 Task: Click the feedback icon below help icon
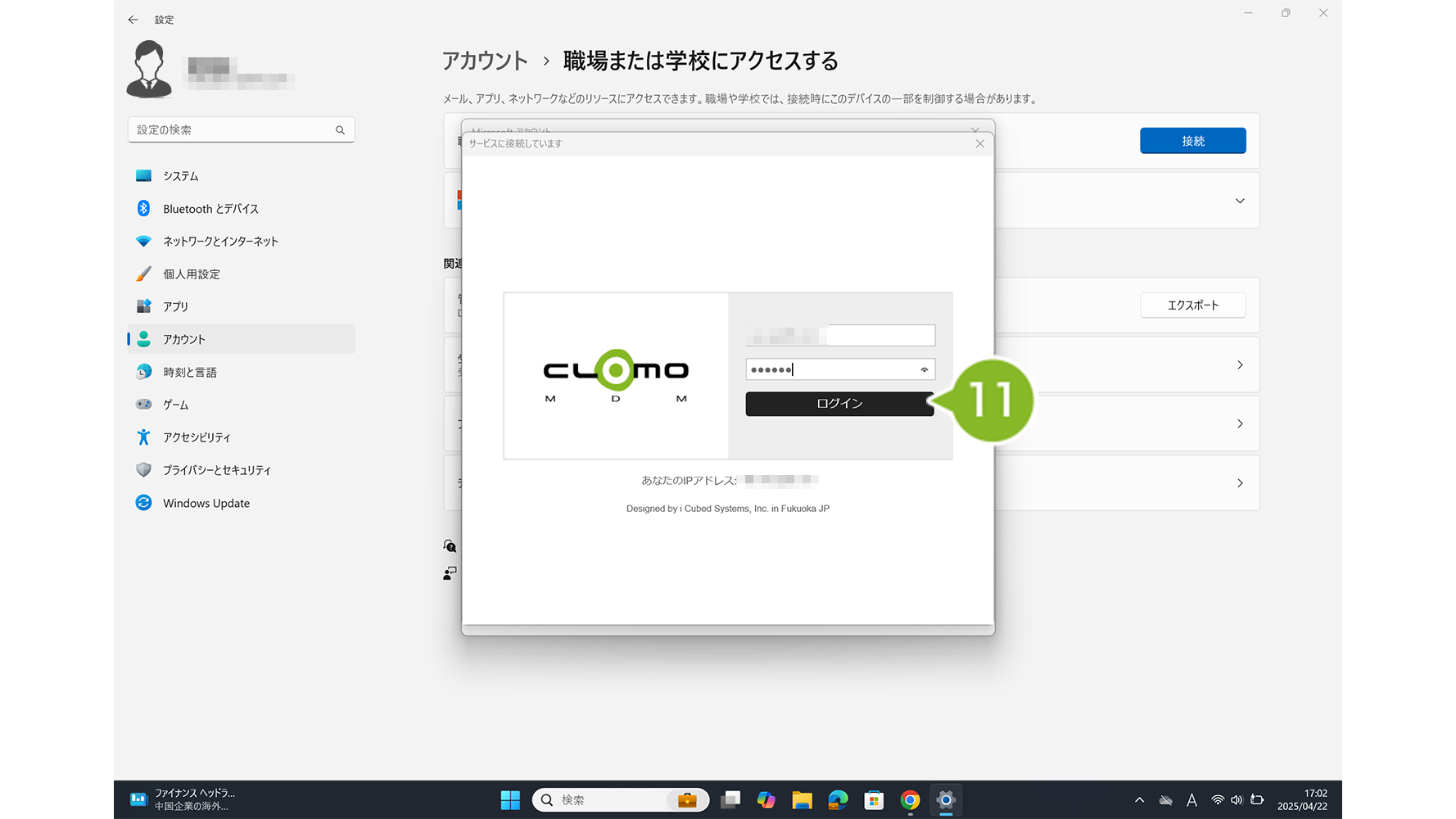click(450, 573)
